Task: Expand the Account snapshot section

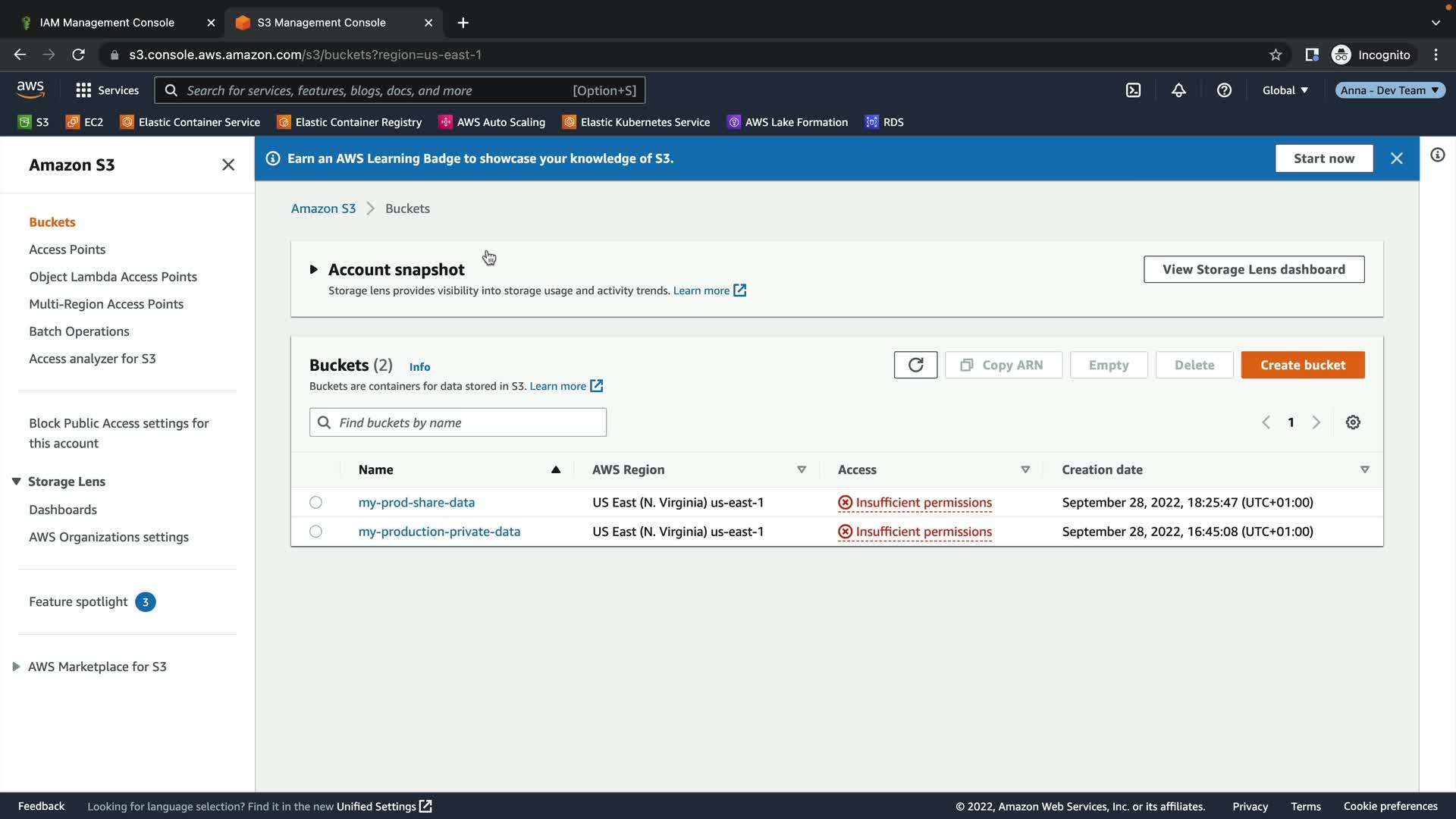Action: 313,269
